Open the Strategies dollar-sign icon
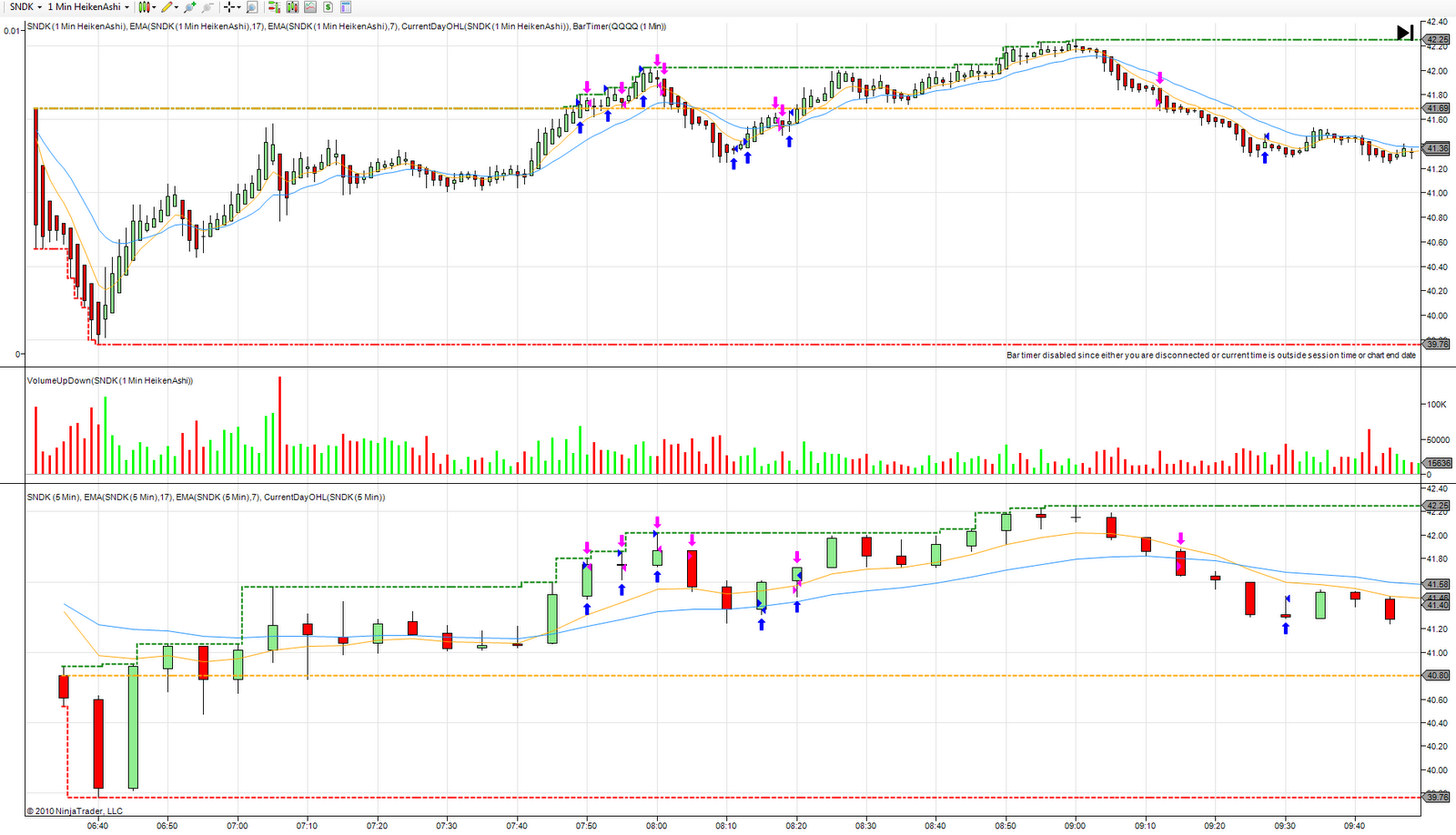 coord(328,6)
